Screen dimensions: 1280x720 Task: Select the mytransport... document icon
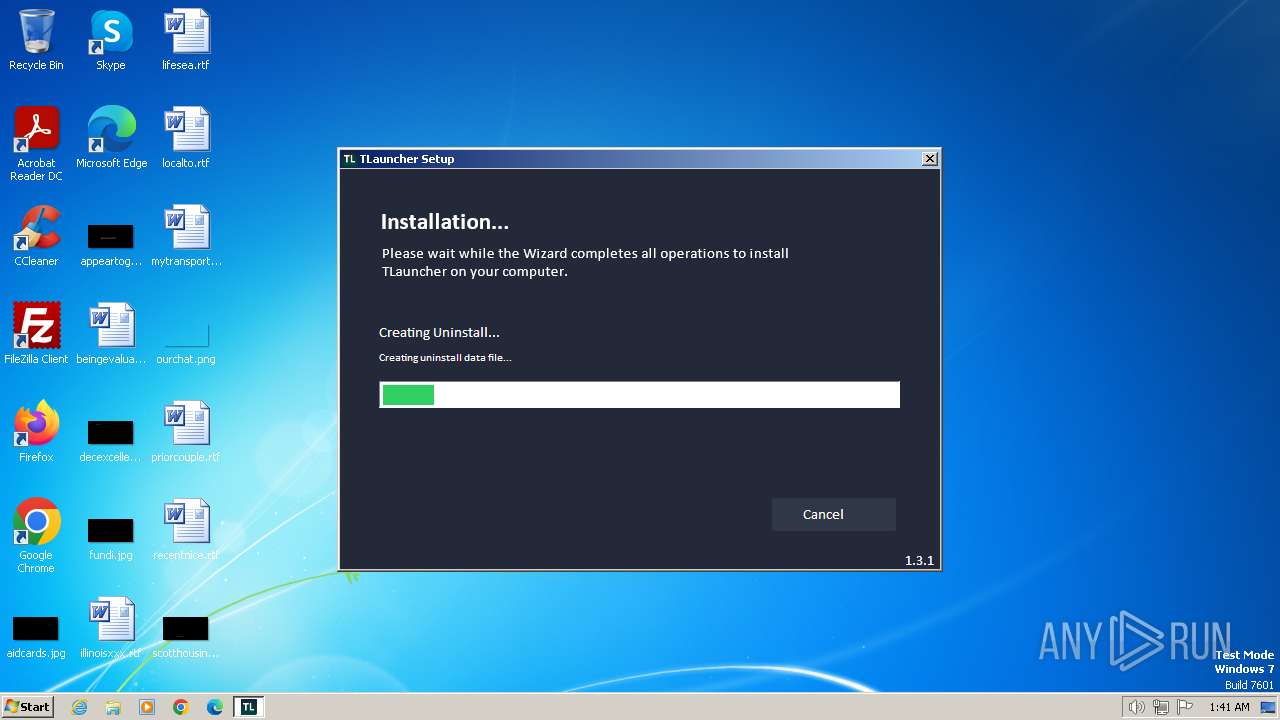point(186,236)
